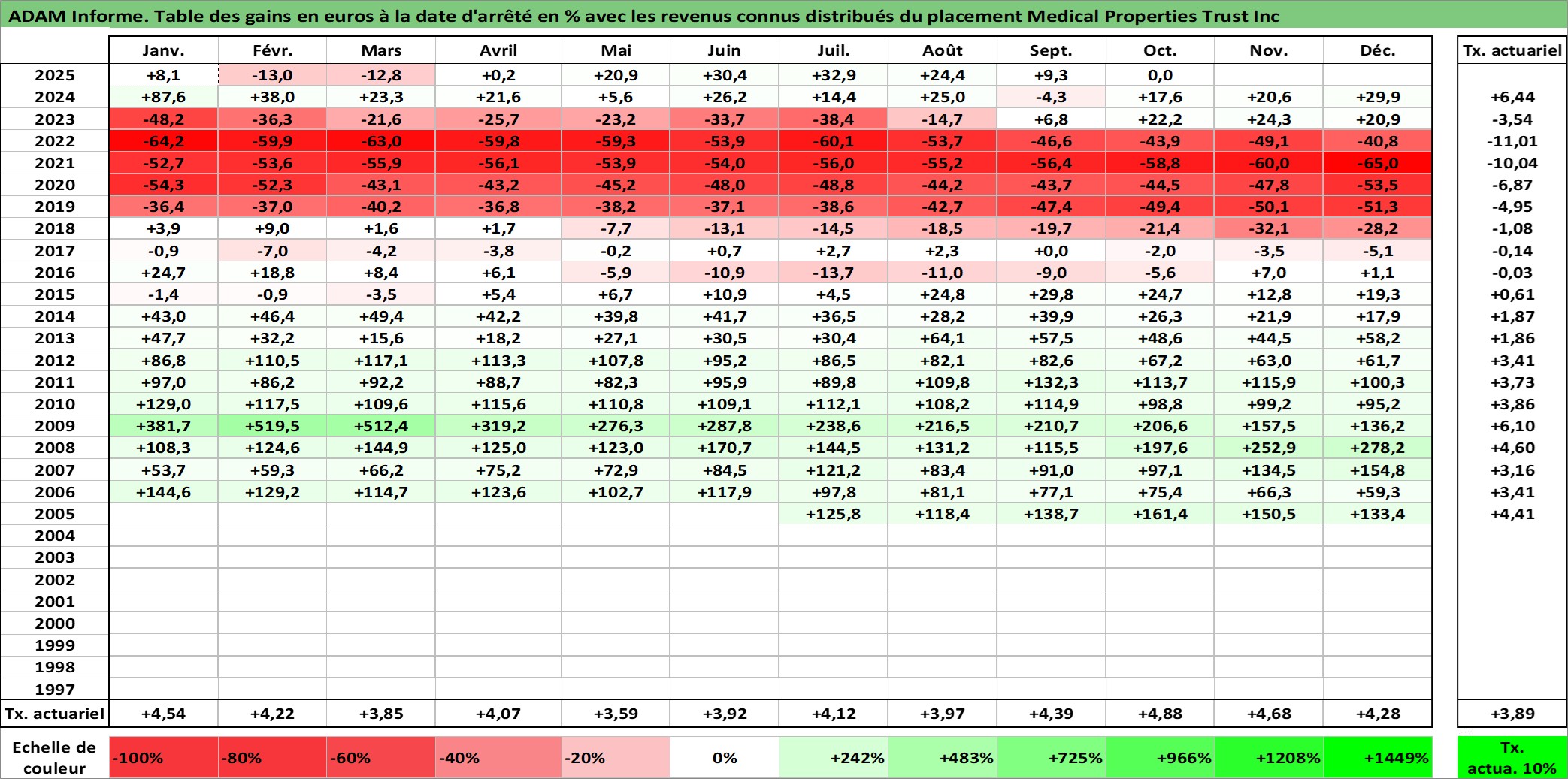This screenshot has height=779, width=1568.
Task: Click cell +512,4 for March 2009
Action: (381, 426)
